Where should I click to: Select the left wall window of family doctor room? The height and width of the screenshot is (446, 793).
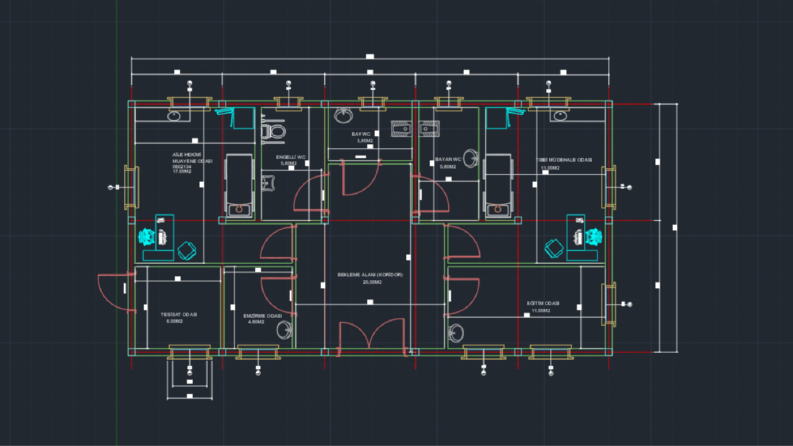(131, 187)
